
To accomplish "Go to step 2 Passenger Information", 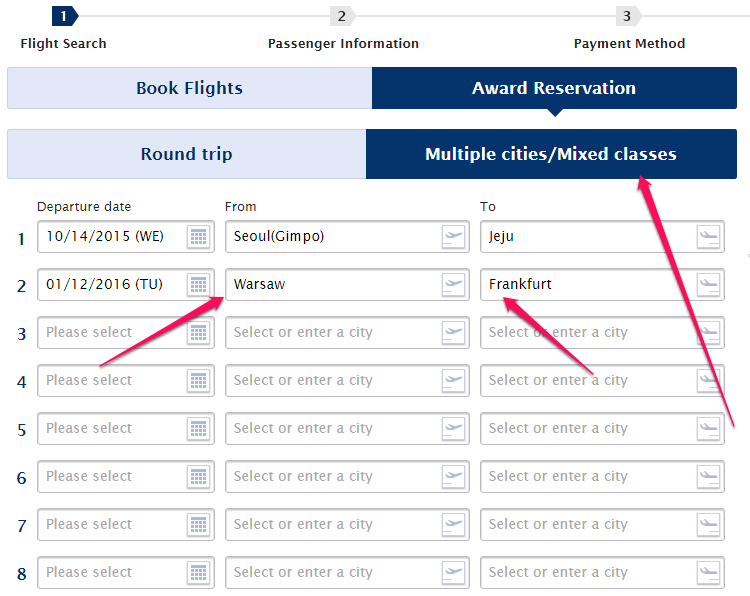I will point(343,29).
